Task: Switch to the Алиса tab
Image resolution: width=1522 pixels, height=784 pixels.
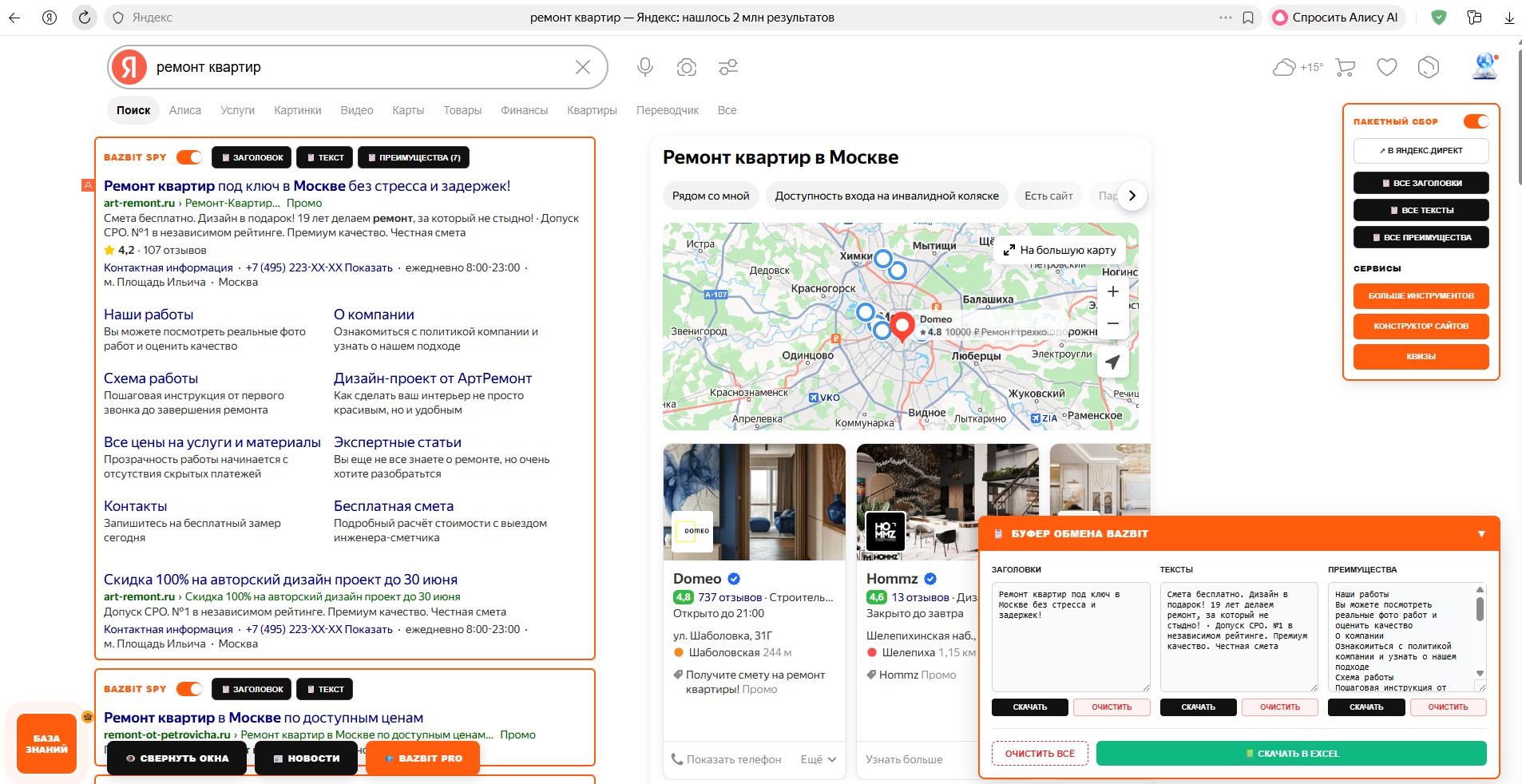Action: point(185,110)
